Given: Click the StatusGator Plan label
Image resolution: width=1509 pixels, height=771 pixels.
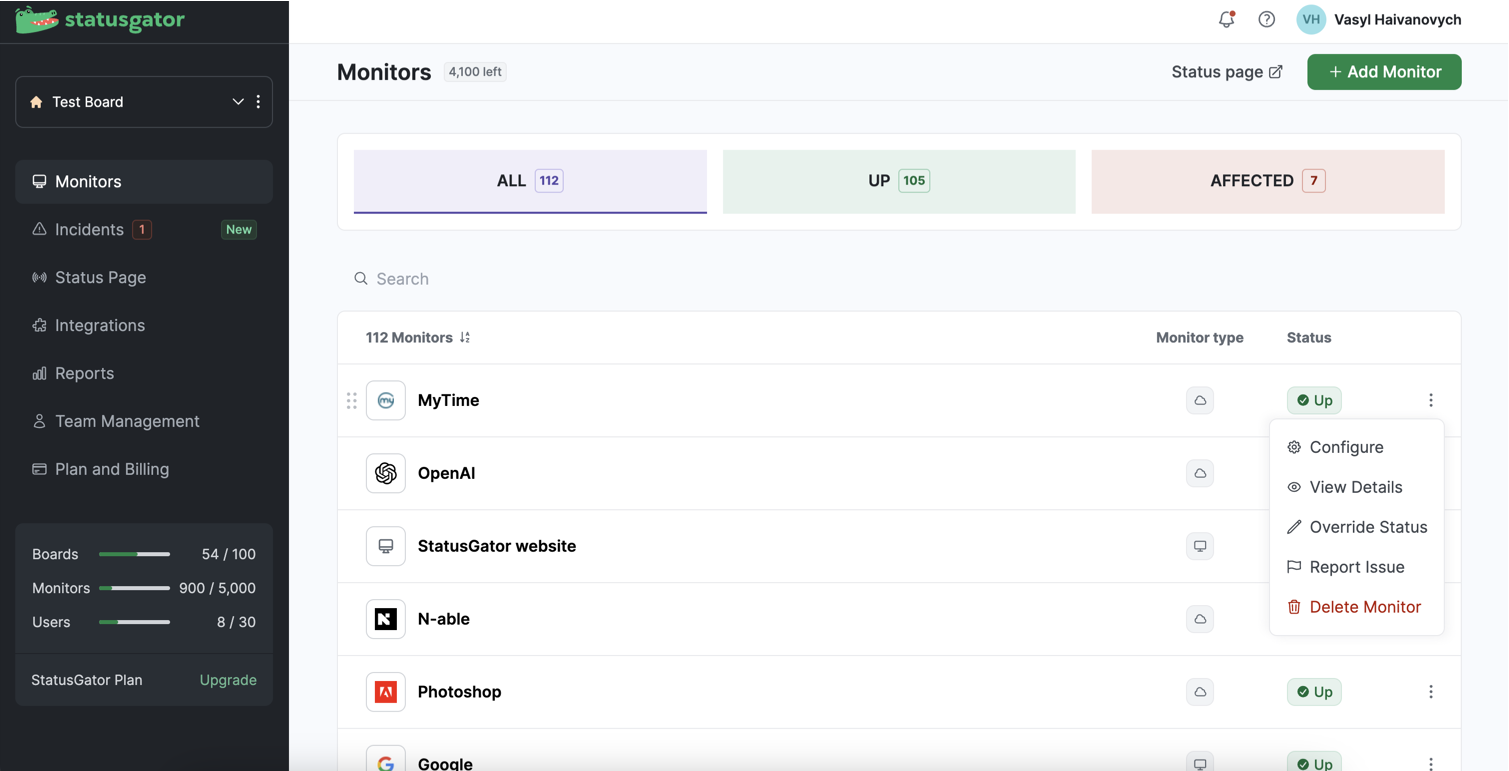Looking at the screenshot, I should (87, 680).
